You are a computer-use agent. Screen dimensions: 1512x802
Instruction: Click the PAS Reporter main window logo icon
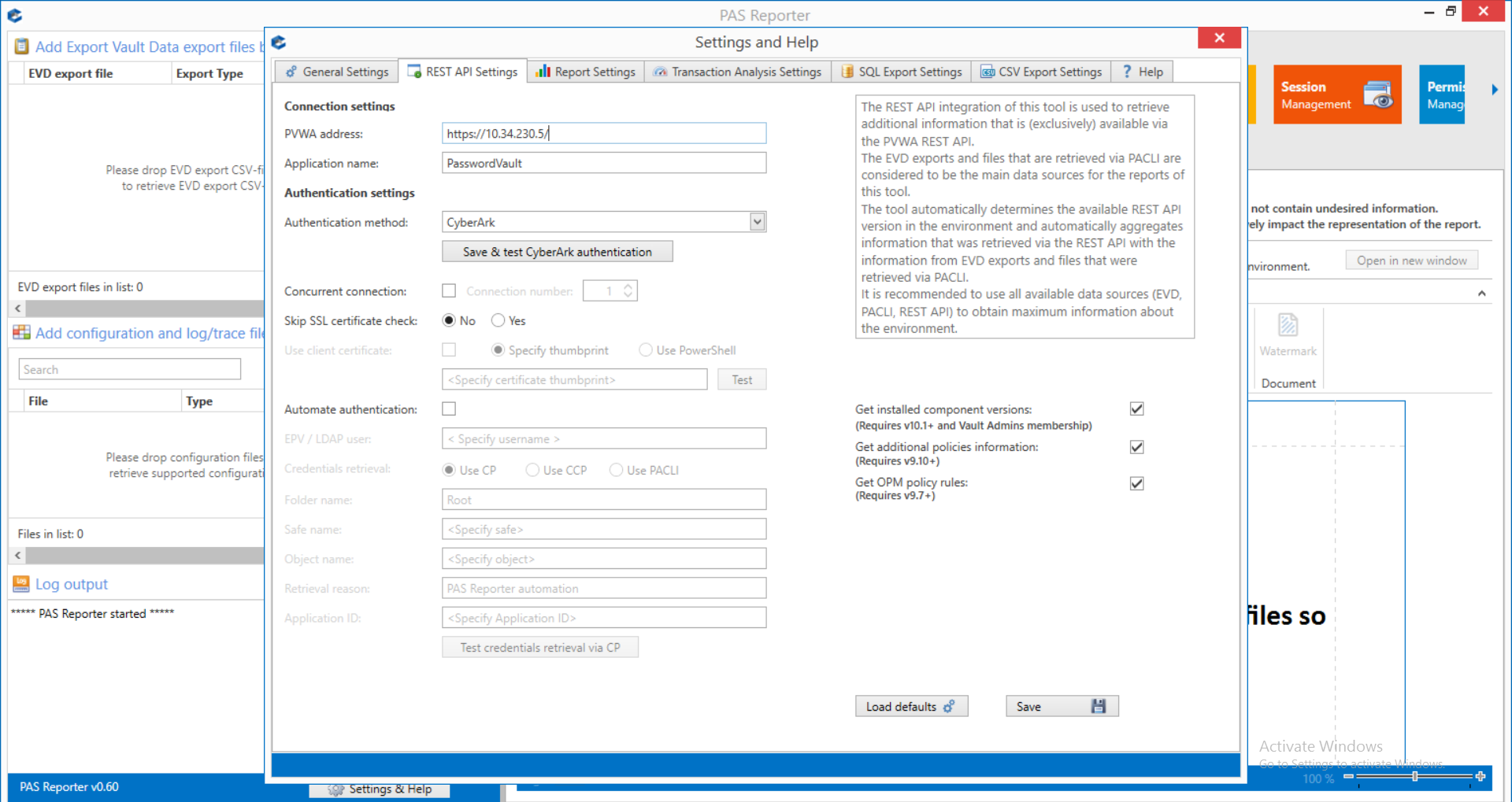[14, 15]
